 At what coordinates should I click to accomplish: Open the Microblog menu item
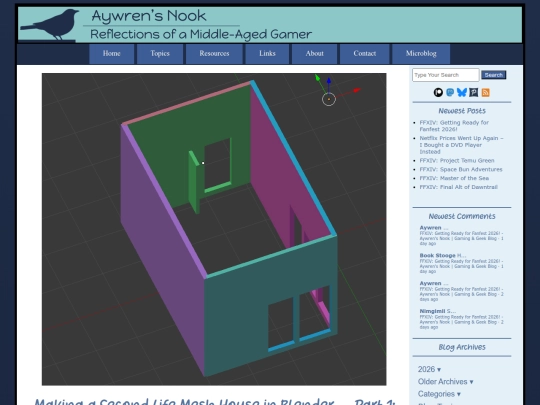(421, 53)
